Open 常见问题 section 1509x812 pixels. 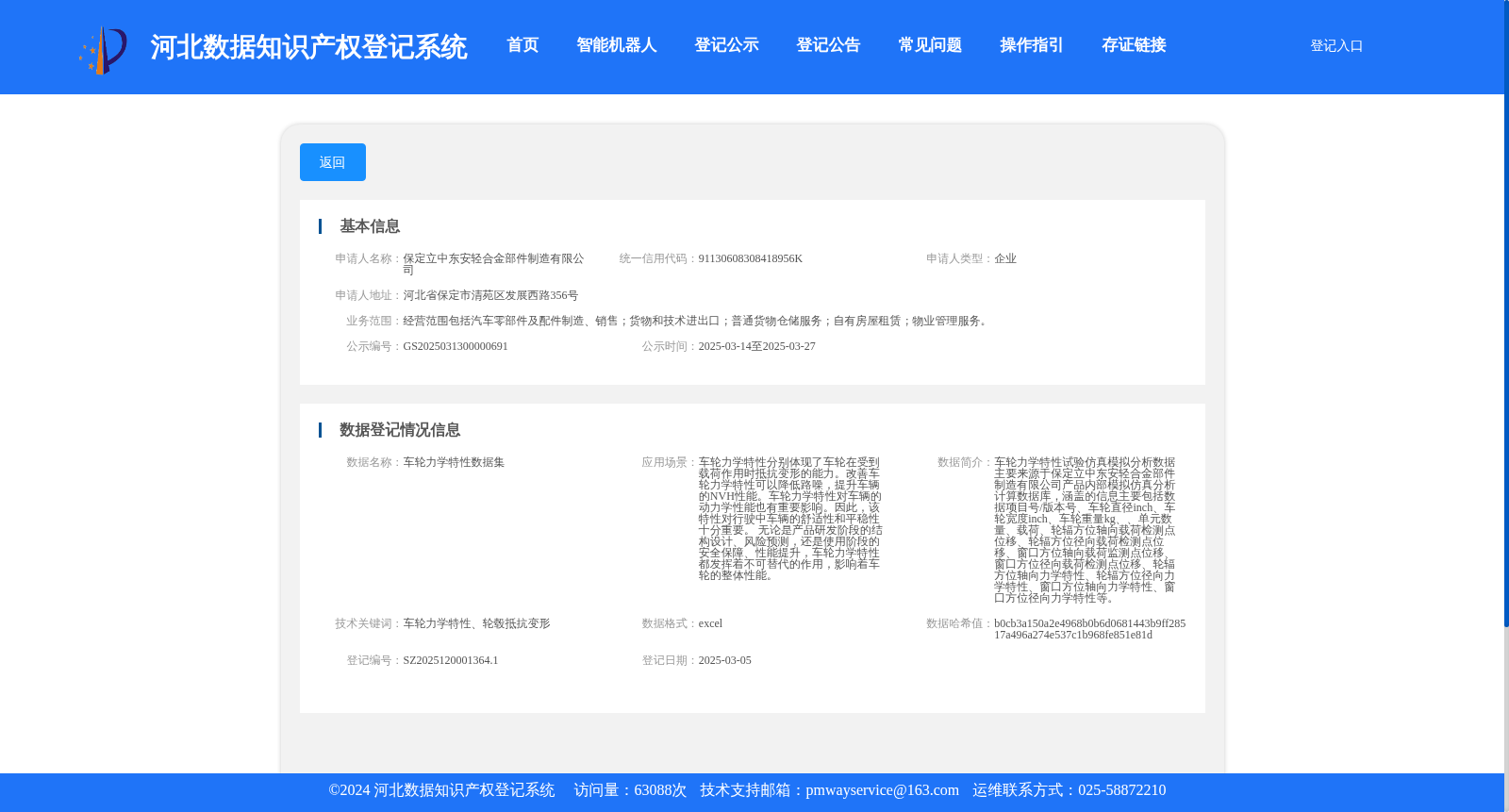click(931, 45)
